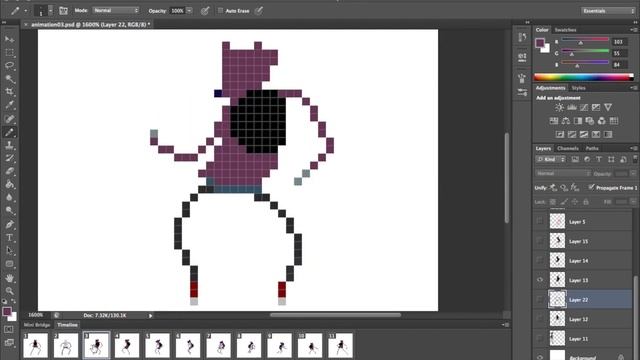The width and height of the screenshot is (640, 360).
Task: Open the Opacity slider arrow in options bar
Action: (189, 11)
